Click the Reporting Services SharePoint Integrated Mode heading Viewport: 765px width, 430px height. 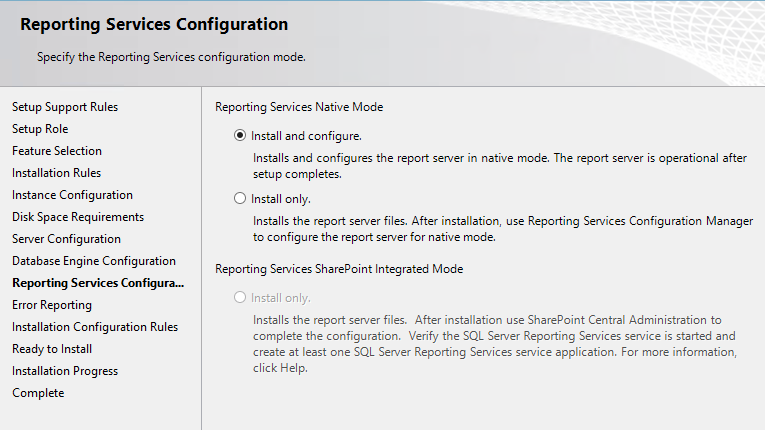339,269
